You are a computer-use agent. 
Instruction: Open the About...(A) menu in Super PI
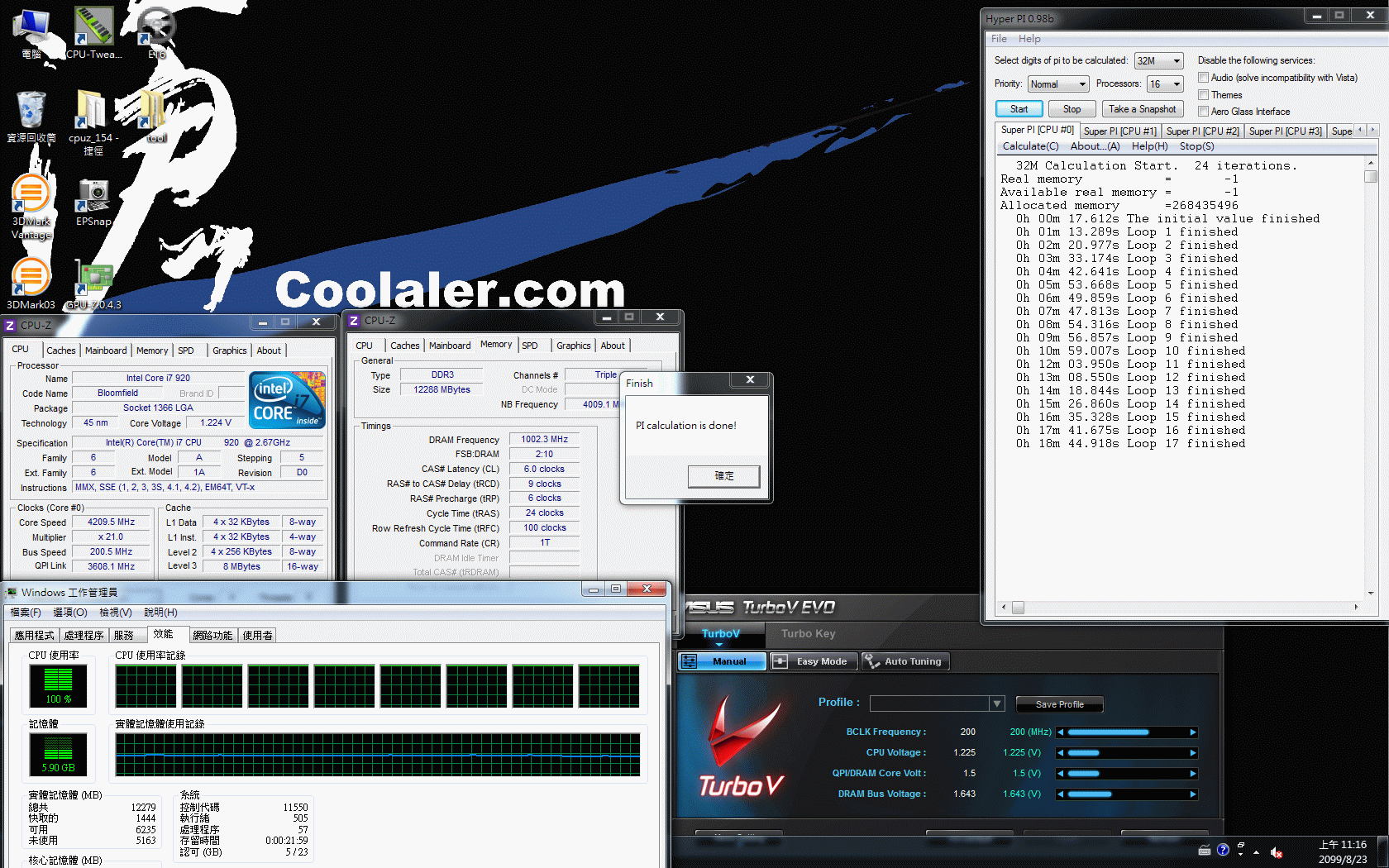1095,146
